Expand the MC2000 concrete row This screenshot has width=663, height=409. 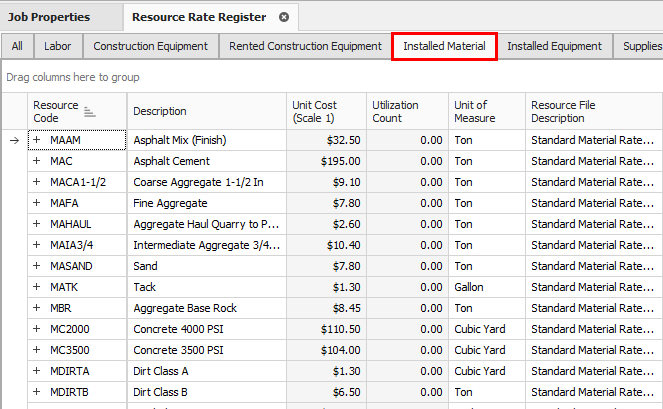click(37, 329)
